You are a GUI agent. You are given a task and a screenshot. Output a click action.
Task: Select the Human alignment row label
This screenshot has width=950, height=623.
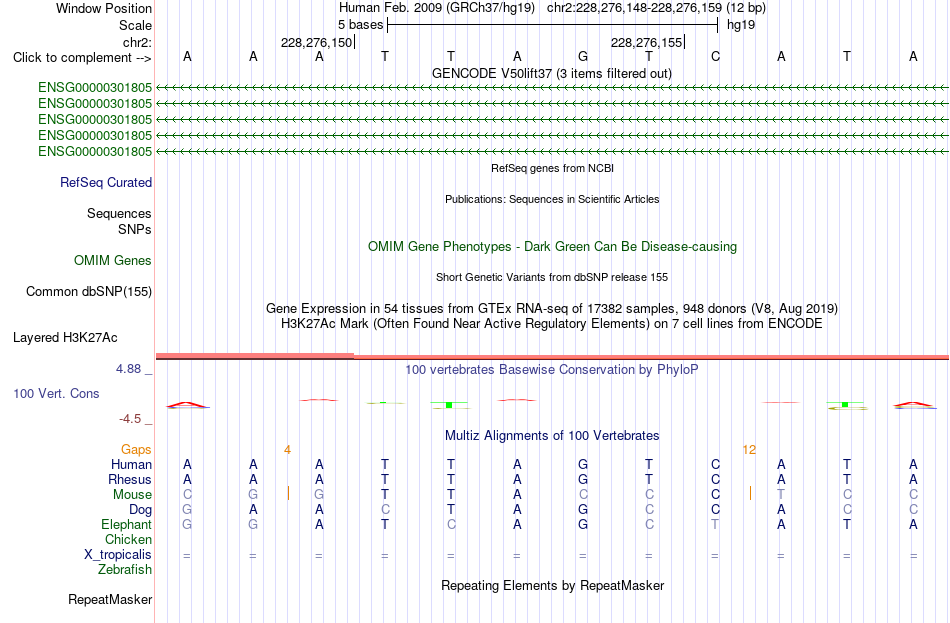(x=131, y=464)
